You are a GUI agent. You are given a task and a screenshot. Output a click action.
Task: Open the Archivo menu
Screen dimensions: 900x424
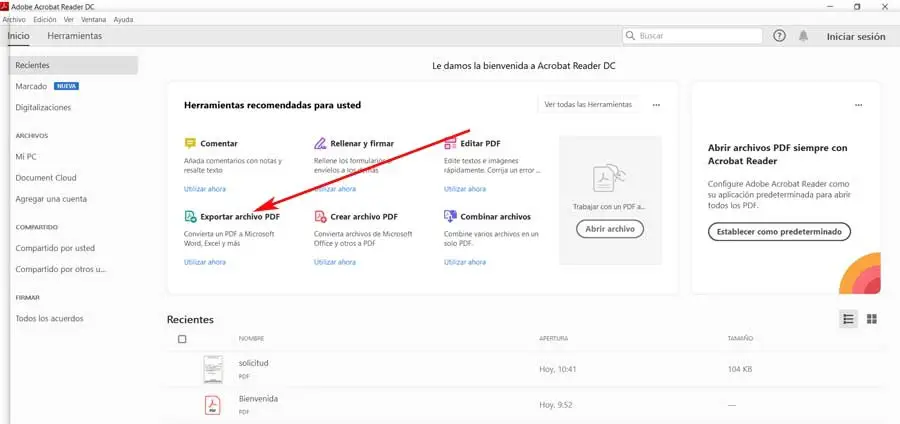point(13,19)
